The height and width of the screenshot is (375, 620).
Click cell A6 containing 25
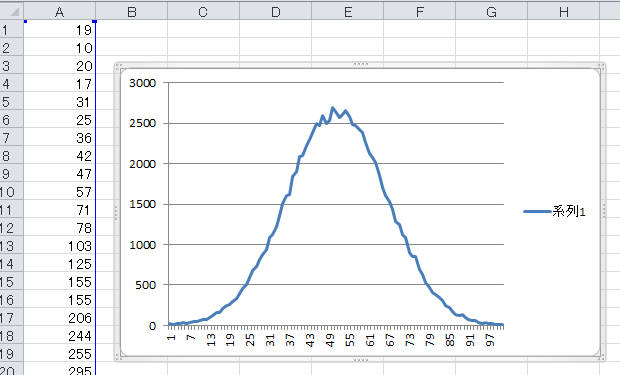coord(59,119)
